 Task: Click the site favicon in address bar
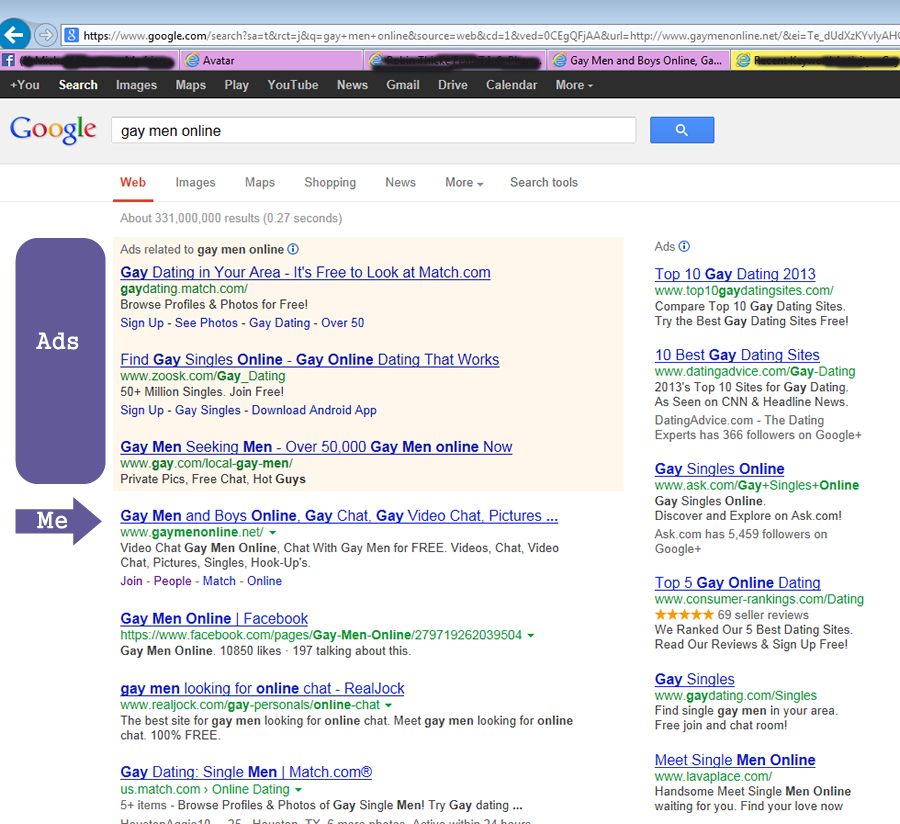click(x=72, y=35)
